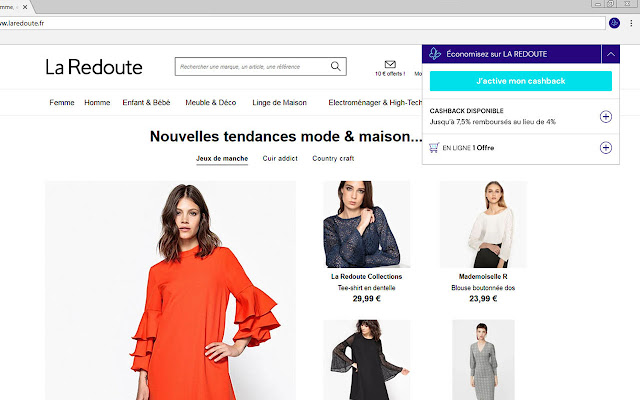Click the butterfly logo in cashback panel
The height and width of the screenshot is (400, 640).
435,54
